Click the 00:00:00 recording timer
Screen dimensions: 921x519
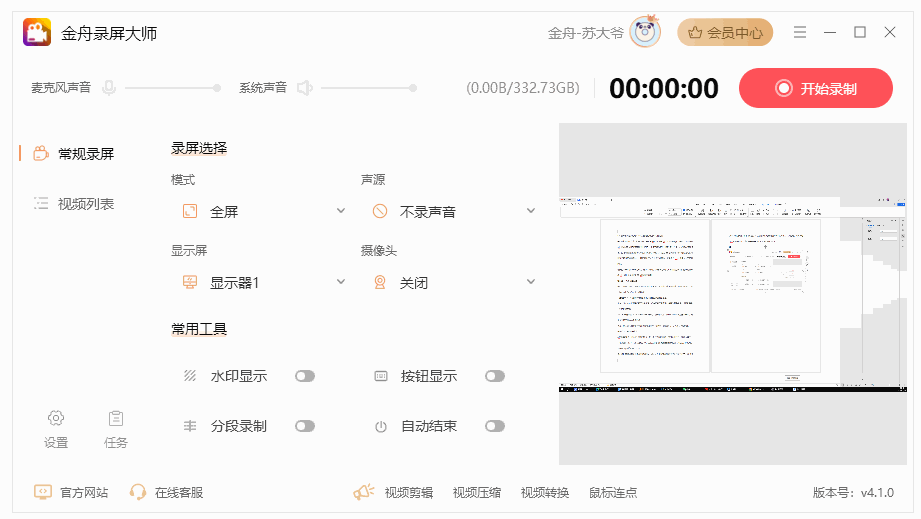tap(664, 89)
